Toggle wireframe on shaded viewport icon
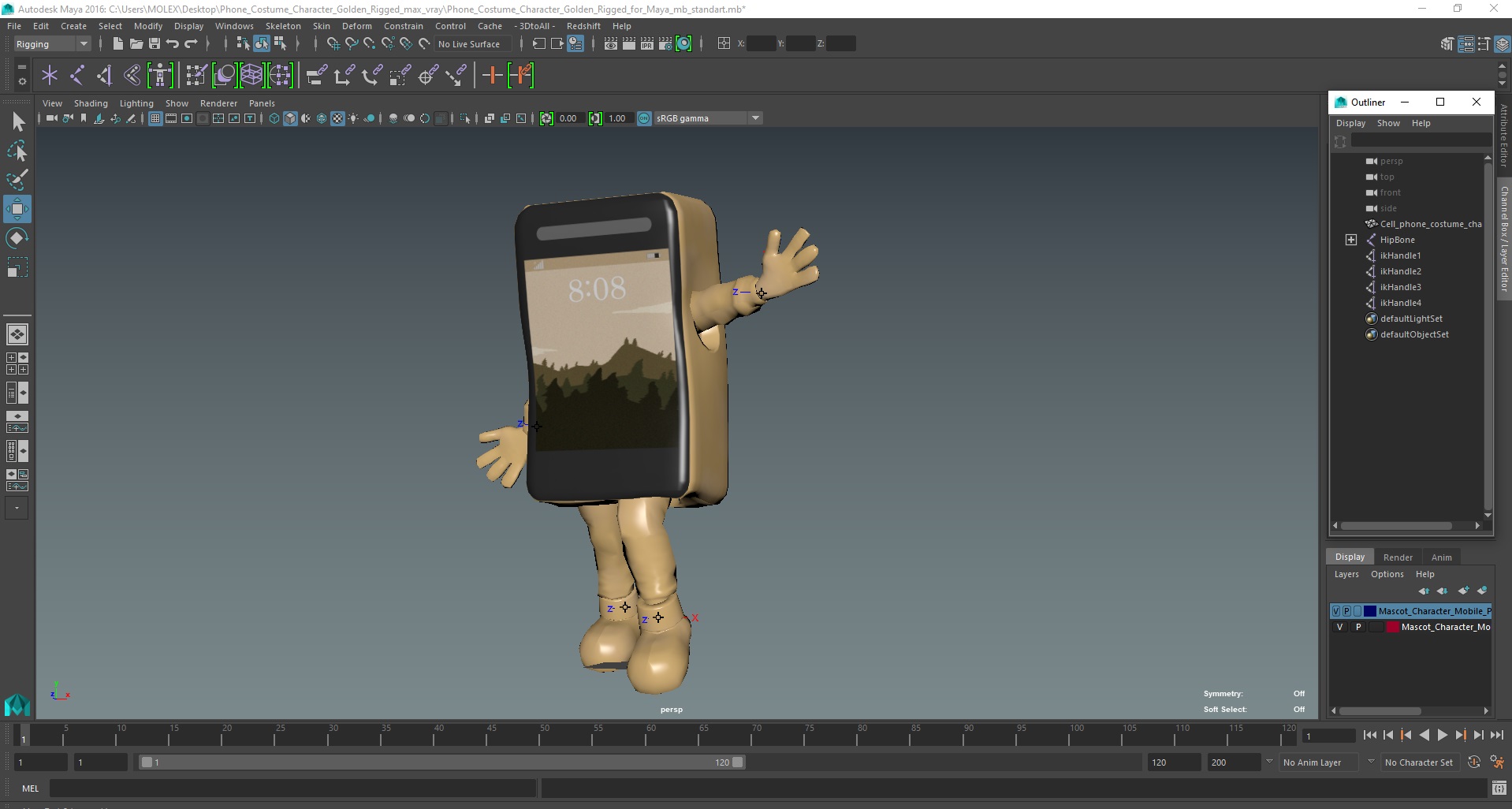The height and width of the screenshot is (809, 1512). pyautogui.click(x=322, y=118)
